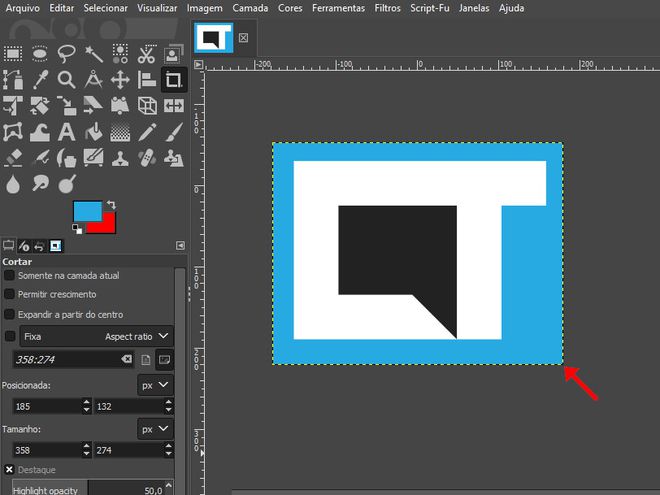Image resolution: width=660 pixels, height=495 pixels.
Task: Select the Rectangle Select tool
Action: point(13,54)
